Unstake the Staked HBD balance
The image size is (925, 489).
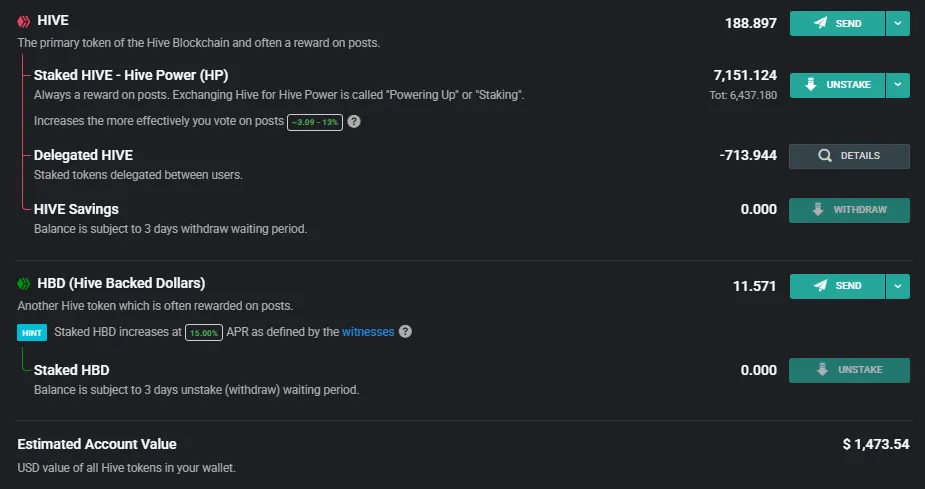849,370
